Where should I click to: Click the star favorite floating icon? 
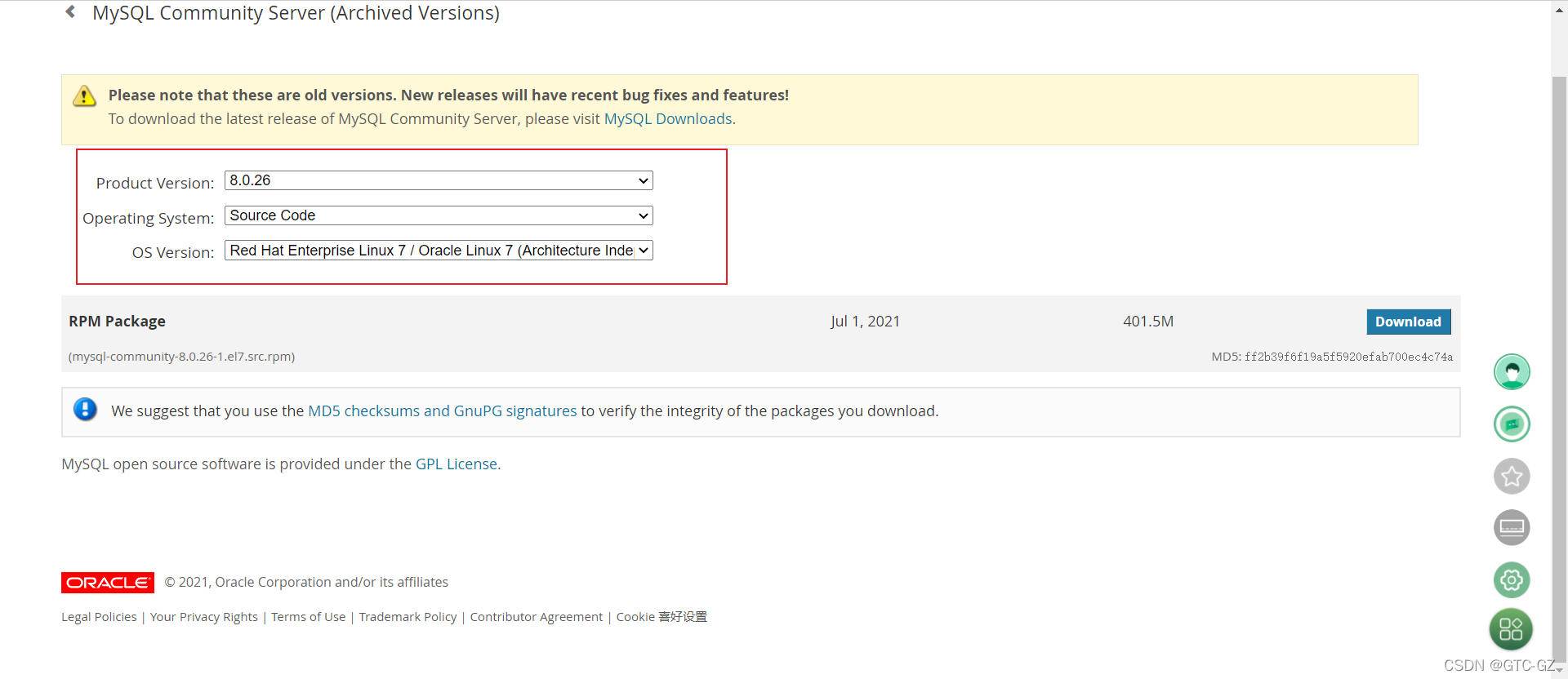coord(1512,477)
